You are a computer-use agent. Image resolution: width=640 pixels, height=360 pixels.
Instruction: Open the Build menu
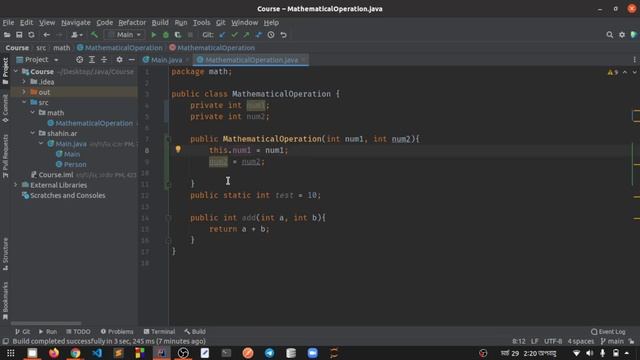tap(160, 22)
